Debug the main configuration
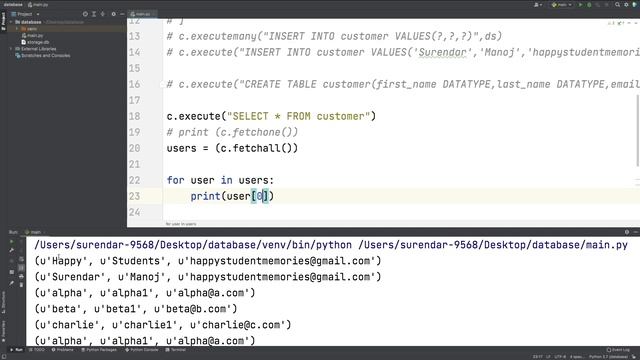 pyautogui.click(x=589, y=4)
